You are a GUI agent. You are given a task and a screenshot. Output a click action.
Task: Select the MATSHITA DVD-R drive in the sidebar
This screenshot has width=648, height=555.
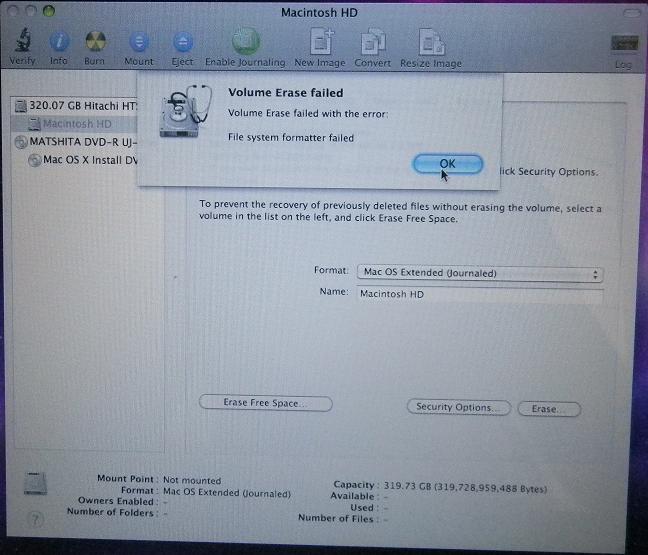[x=75, y=142]
